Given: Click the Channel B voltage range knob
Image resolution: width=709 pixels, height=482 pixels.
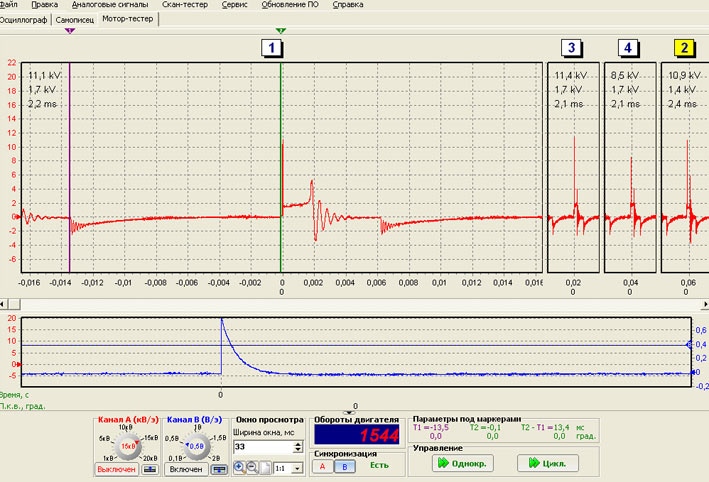Looking at the screenshot, I should pos(197,446).
